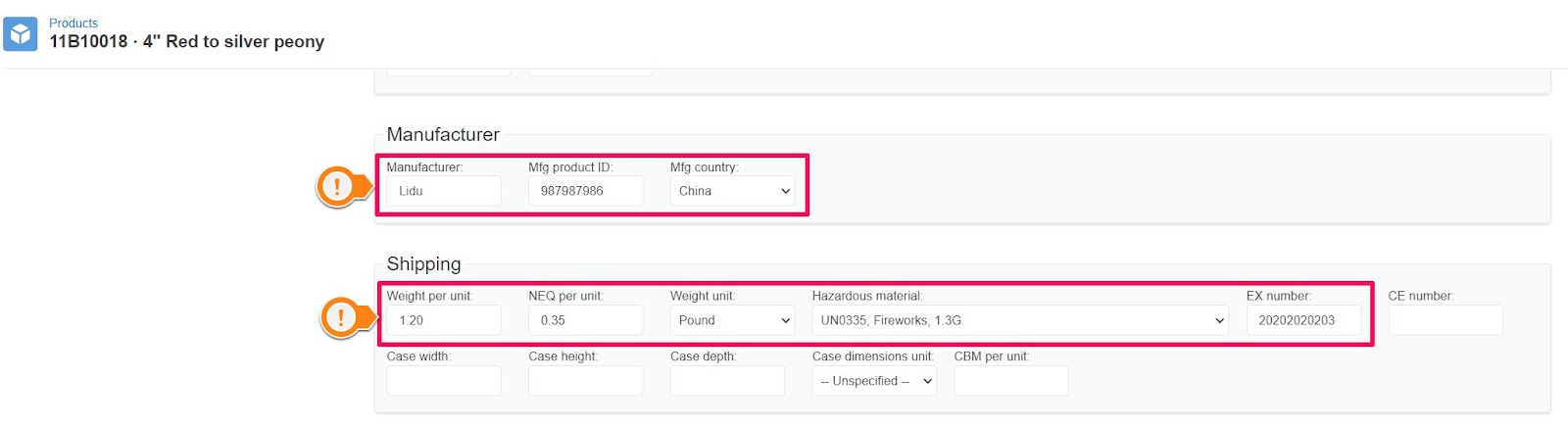Click the Case width input
The width and height of the screenshot is (1568, 425).
tap(444, 381)
